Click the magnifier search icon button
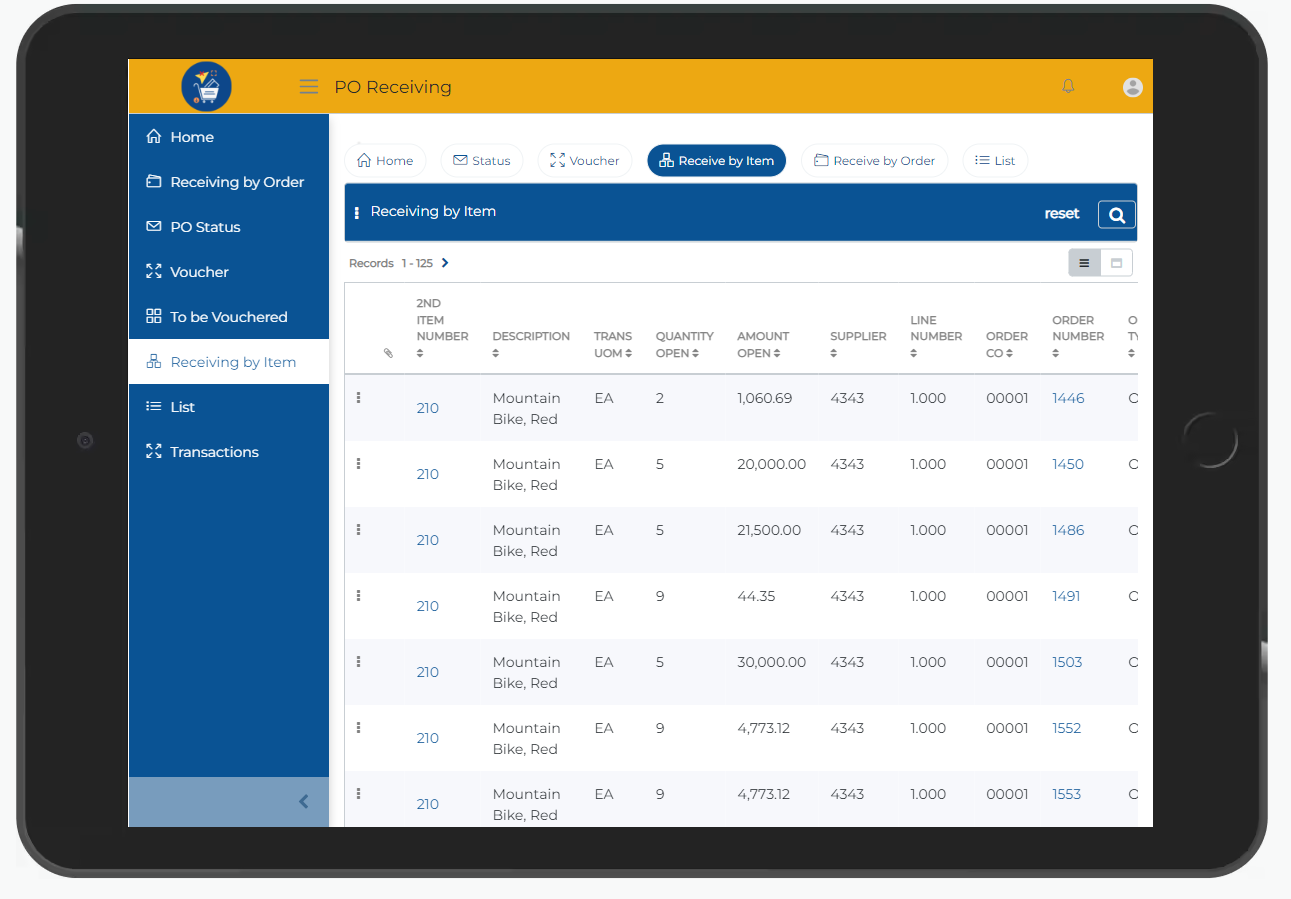Screen dimensions: 1291x899 [1116, 214]
